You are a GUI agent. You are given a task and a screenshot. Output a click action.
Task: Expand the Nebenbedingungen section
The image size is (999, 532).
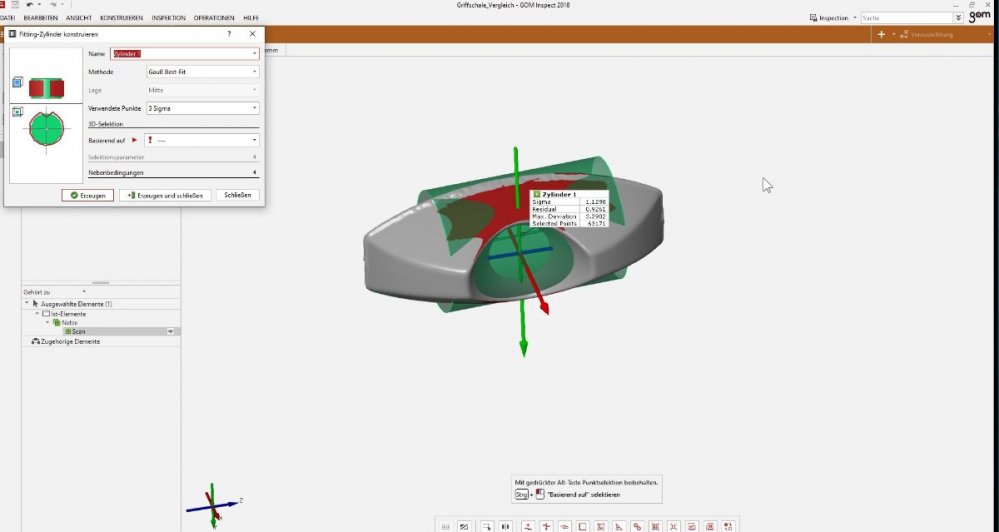click(253, 173)
